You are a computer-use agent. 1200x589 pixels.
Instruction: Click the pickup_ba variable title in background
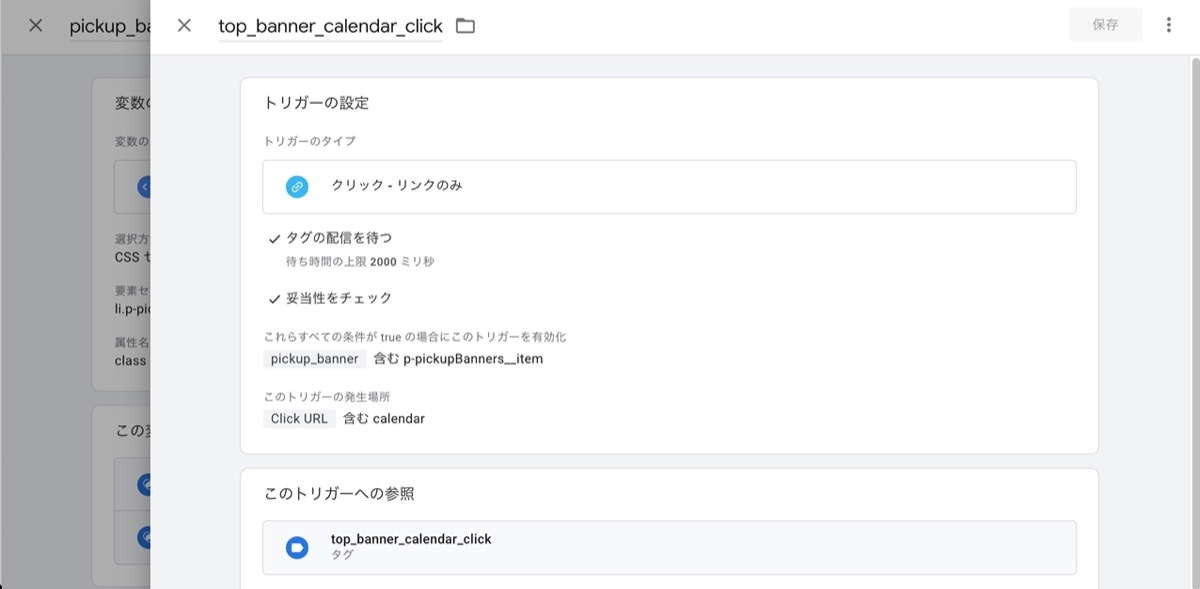pos(109,27)
